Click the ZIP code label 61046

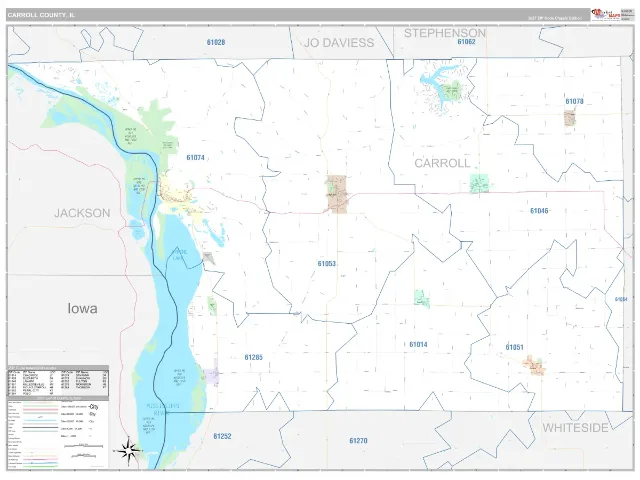(x=539, y=211)
